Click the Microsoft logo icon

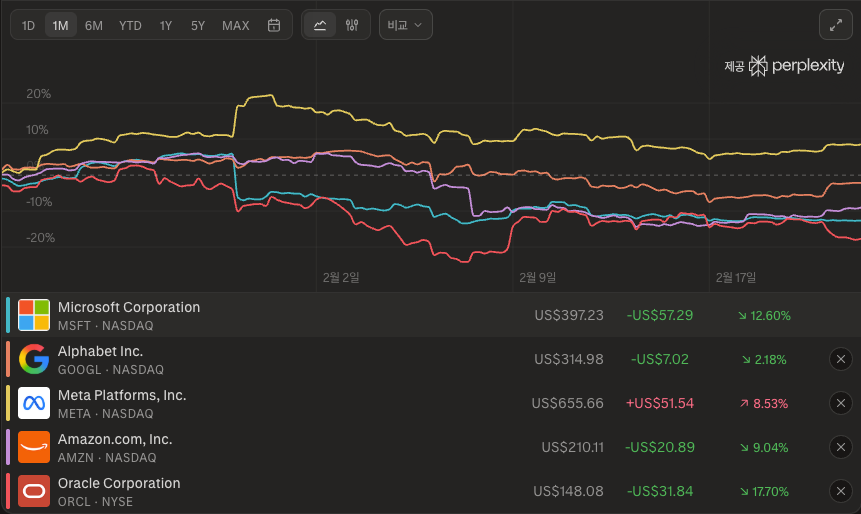(34, 315)
